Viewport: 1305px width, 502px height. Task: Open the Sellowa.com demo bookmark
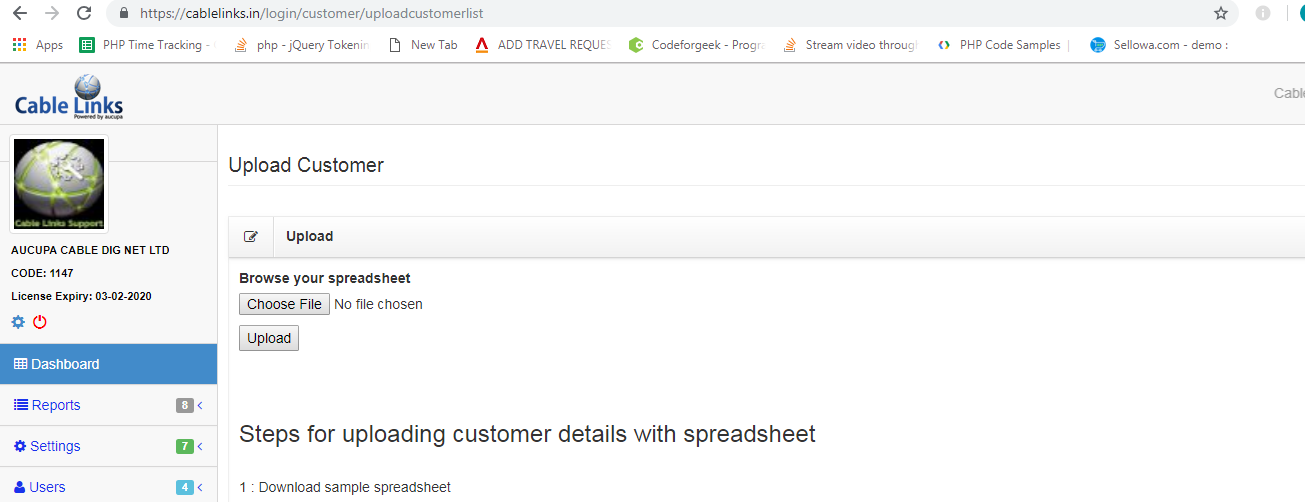click(1159, 45)
